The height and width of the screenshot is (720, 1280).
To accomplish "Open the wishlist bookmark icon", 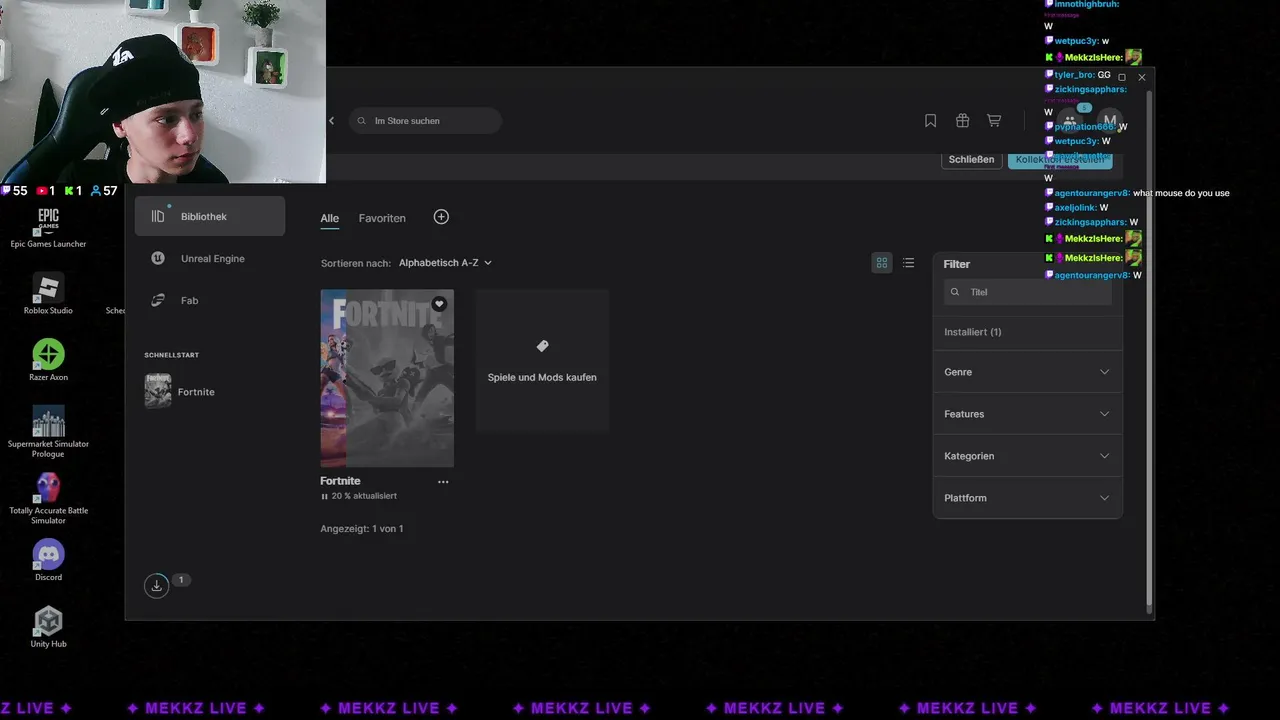I will [x=930, y=121].
